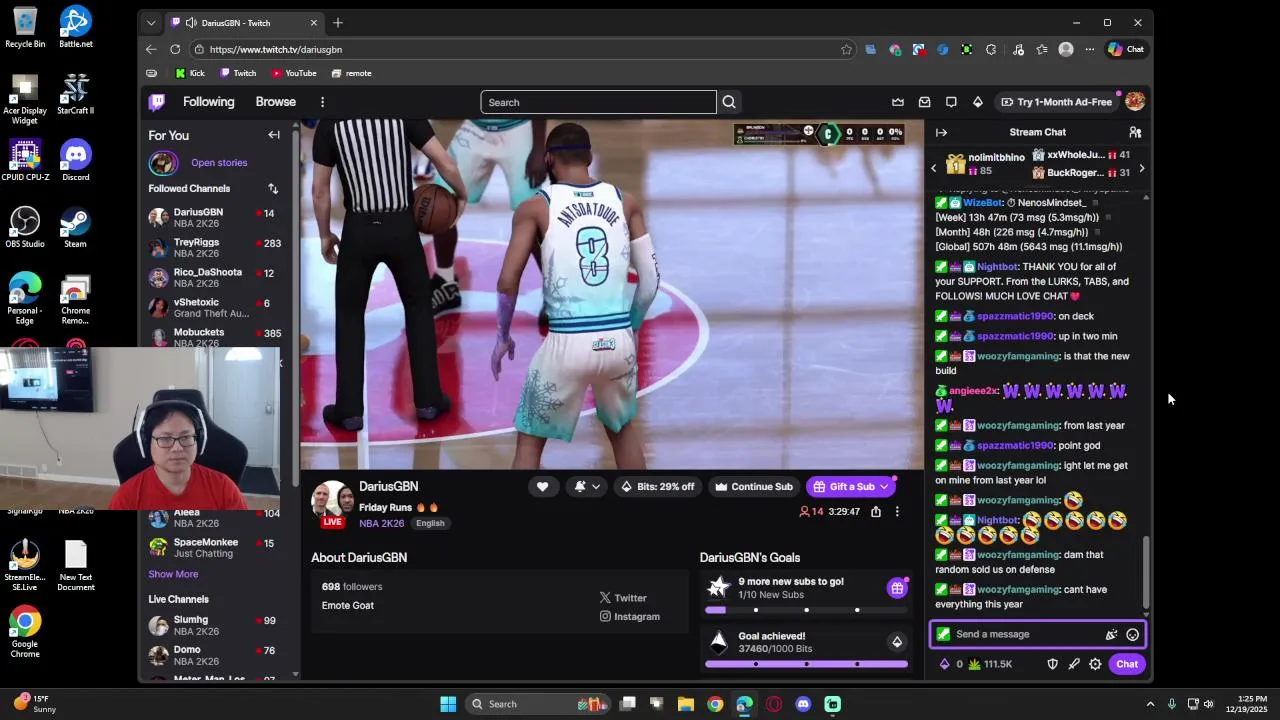Click the sword mod view icon
Viewport: 1280px width, 720px height.
point(1074,664)
